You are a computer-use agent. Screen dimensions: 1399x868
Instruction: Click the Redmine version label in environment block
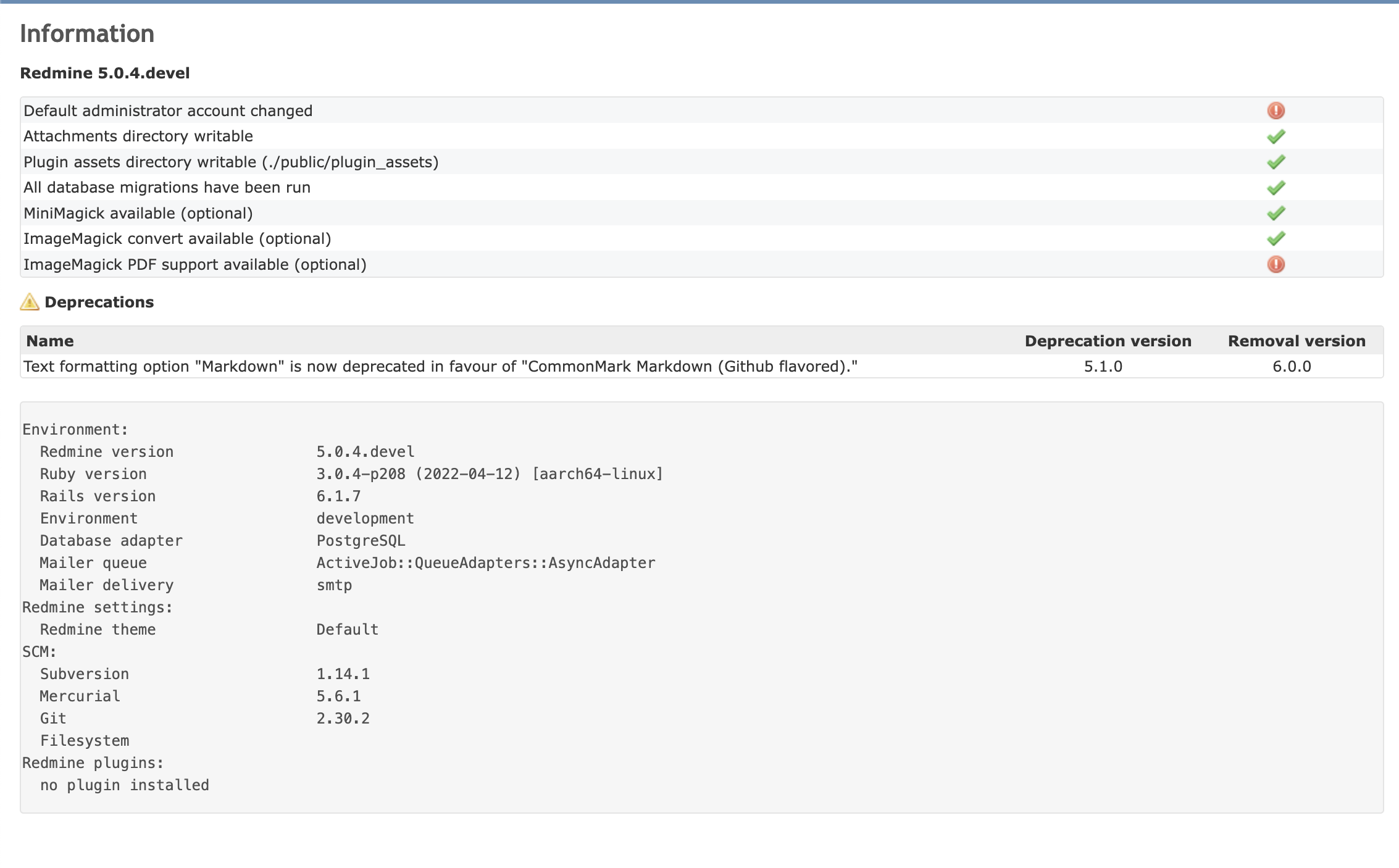pos(107,452)
